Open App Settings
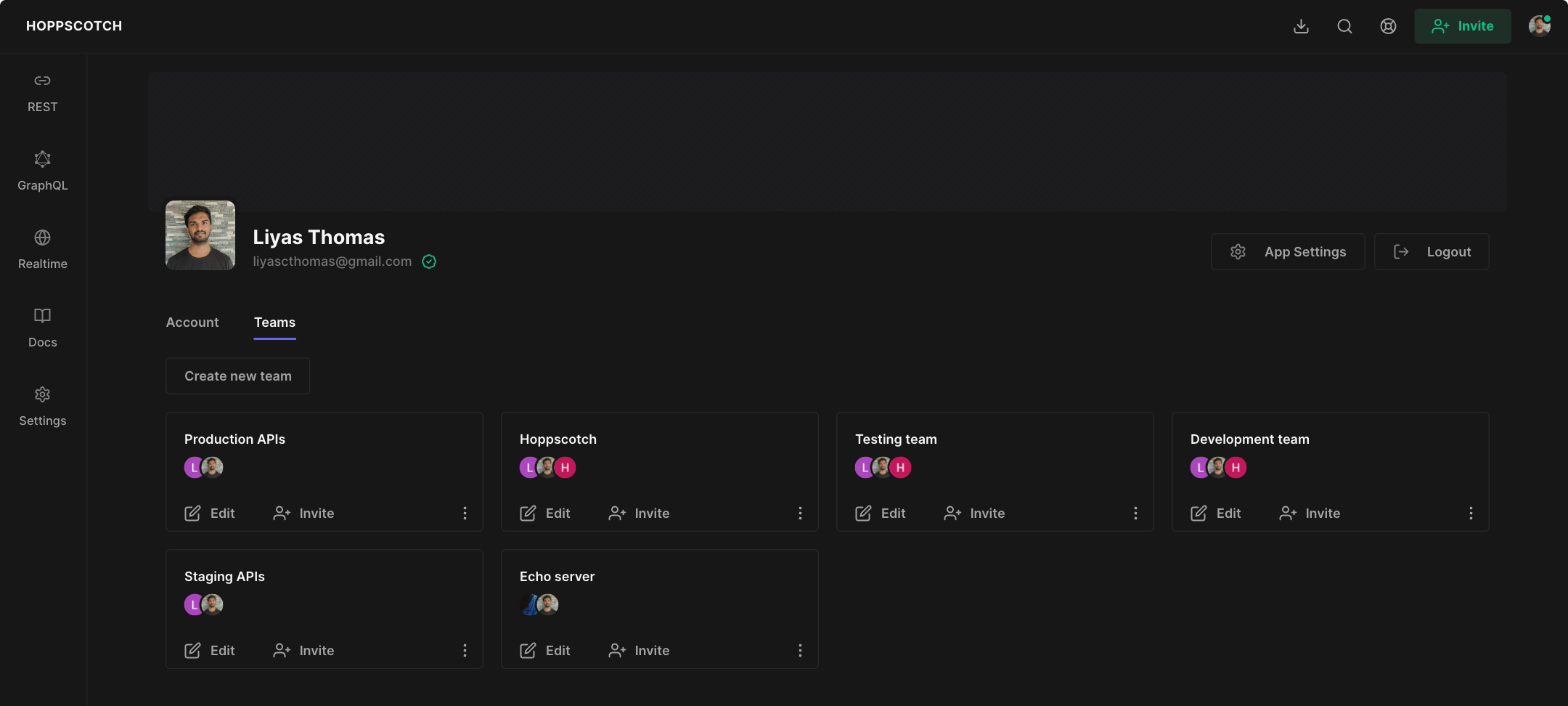The image size is (1568, 706). click(1288, 252)
